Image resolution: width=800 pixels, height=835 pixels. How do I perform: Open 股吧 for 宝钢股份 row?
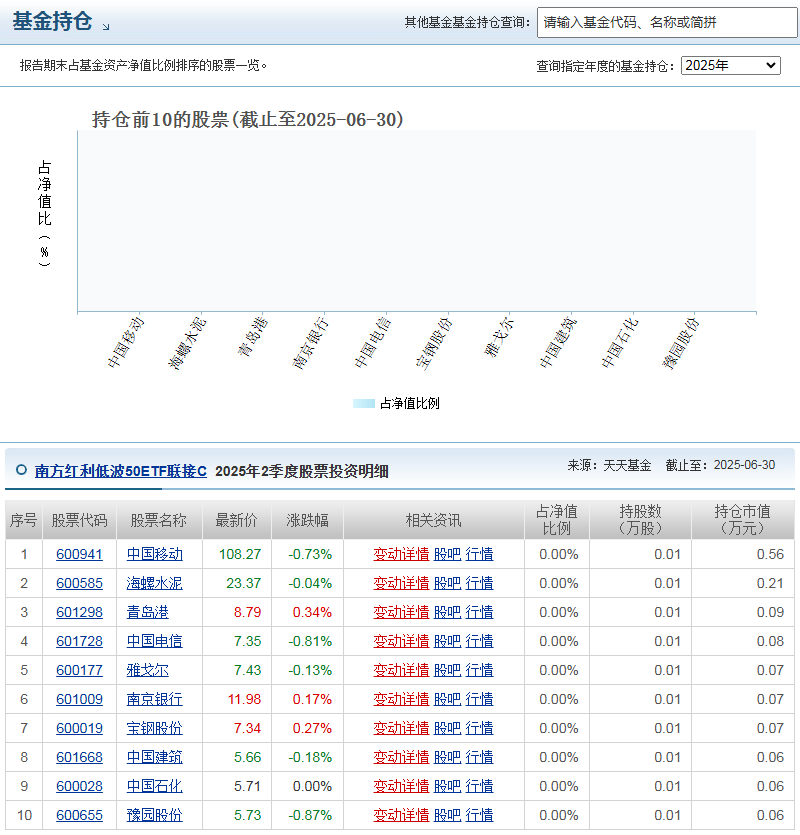click(x=447, y=728)
